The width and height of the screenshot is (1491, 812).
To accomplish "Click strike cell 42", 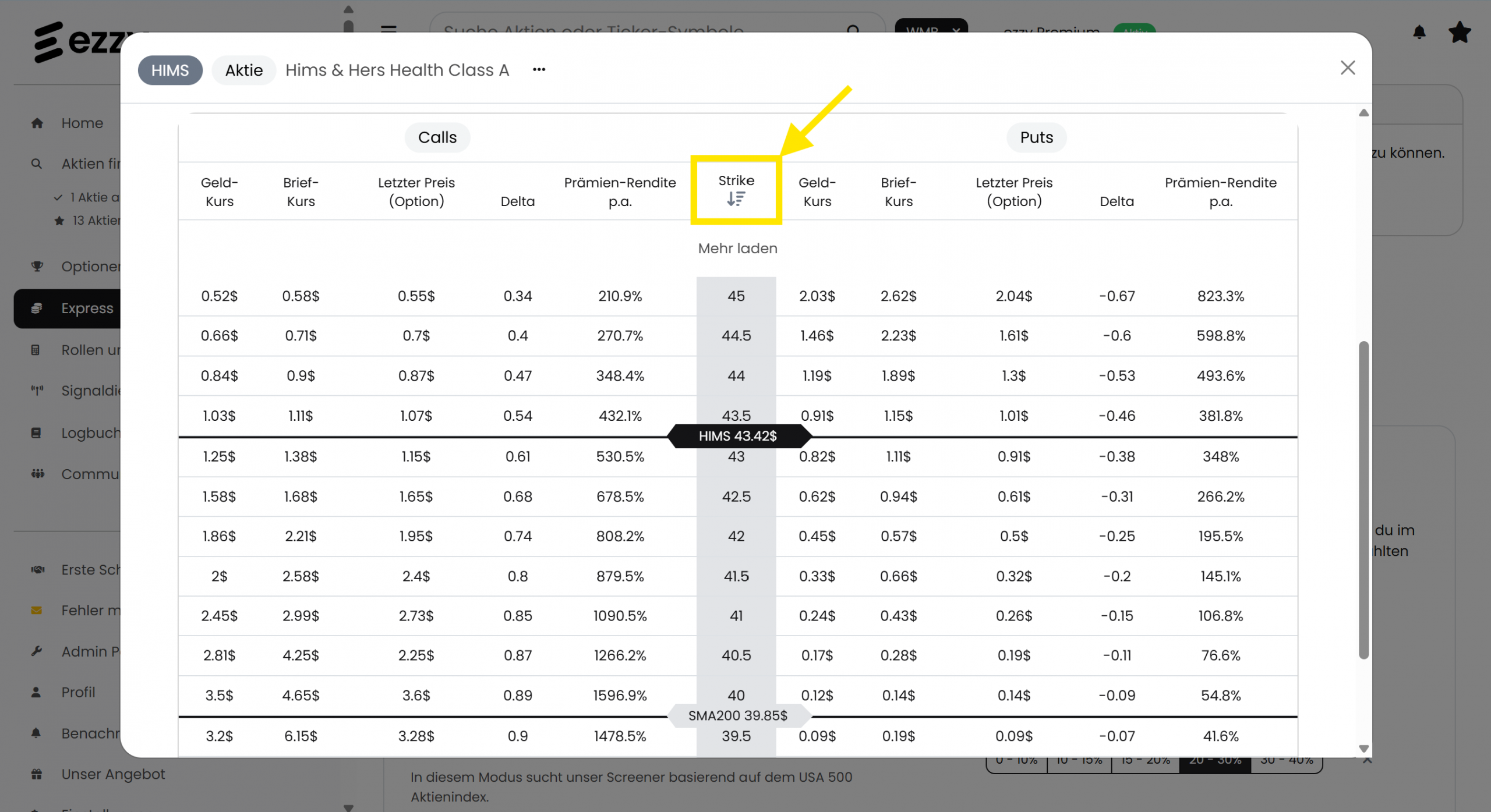I will [736, 536].
